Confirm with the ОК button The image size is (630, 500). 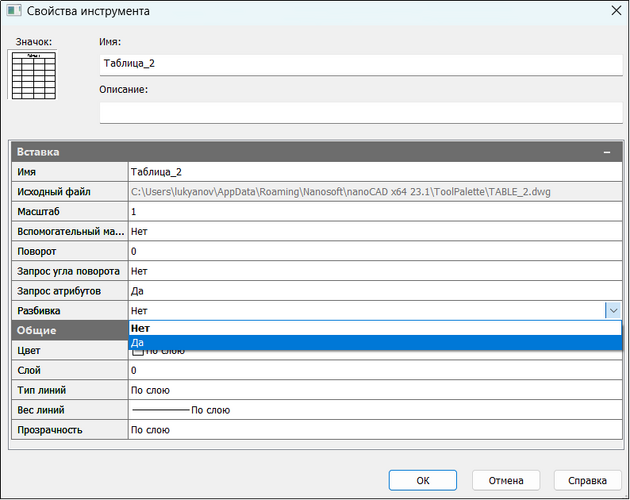423,481
